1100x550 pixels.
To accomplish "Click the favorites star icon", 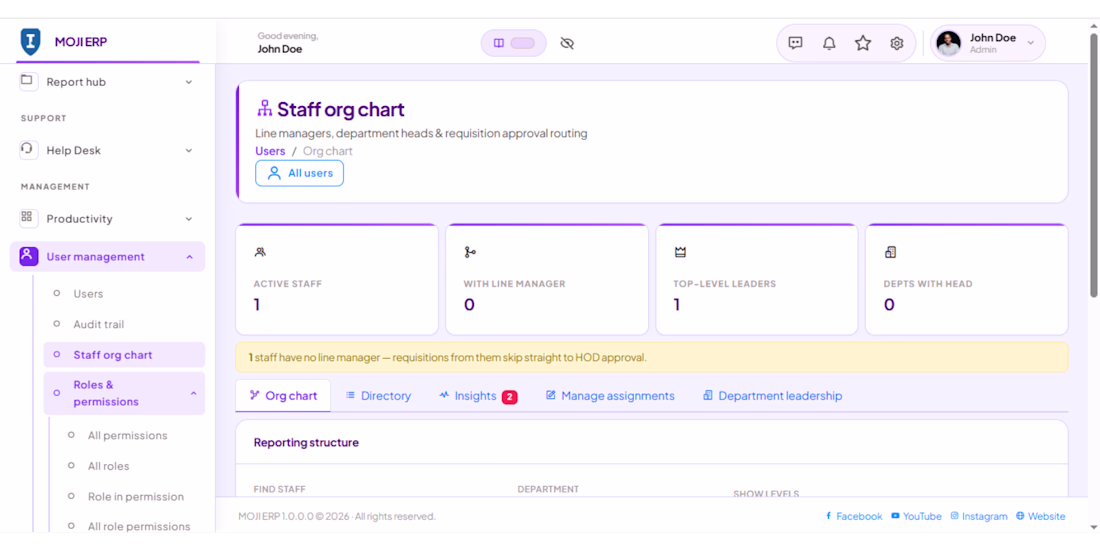I will [863, 43].
